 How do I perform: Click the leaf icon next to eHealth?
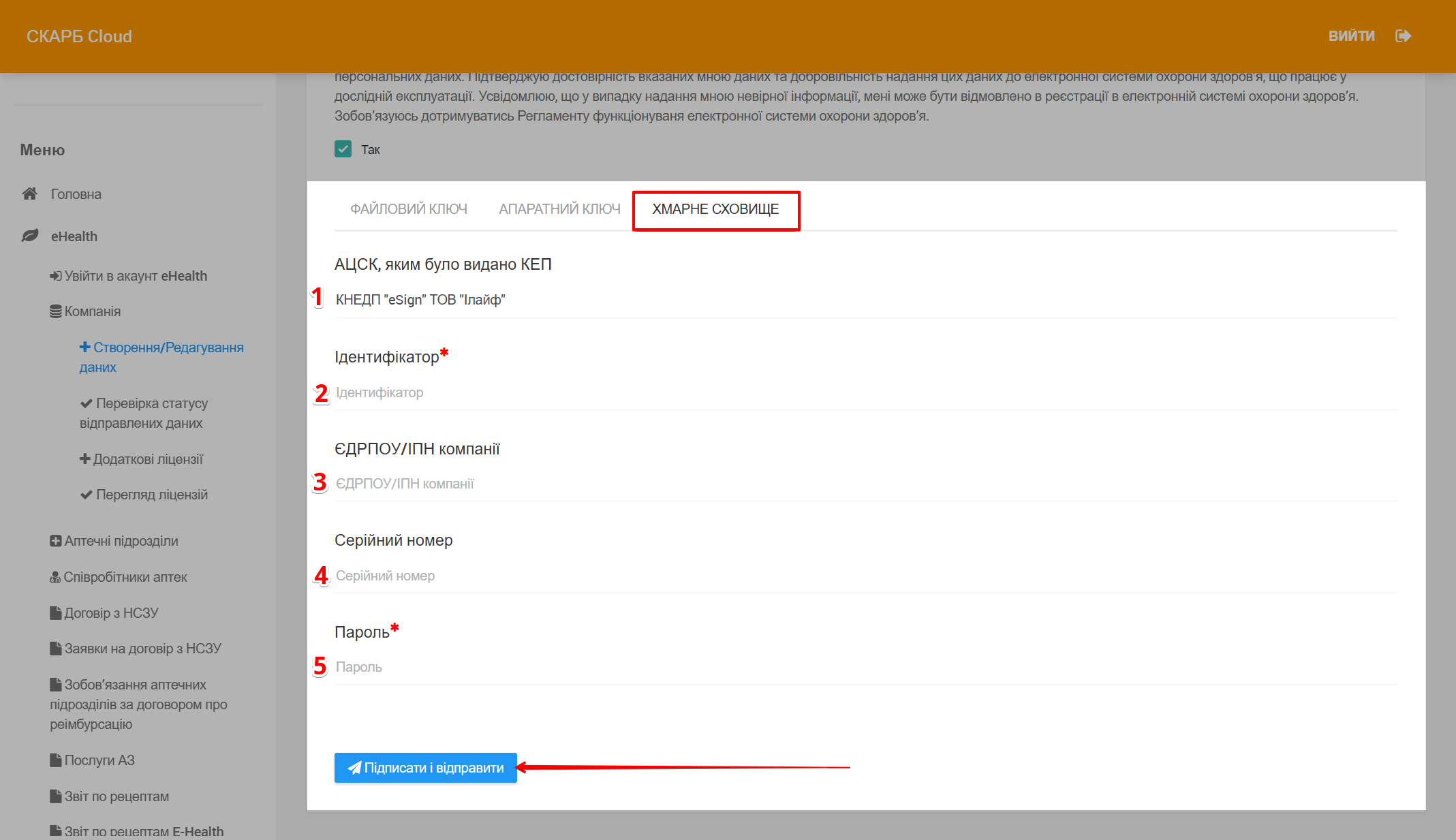coord(29,236)
